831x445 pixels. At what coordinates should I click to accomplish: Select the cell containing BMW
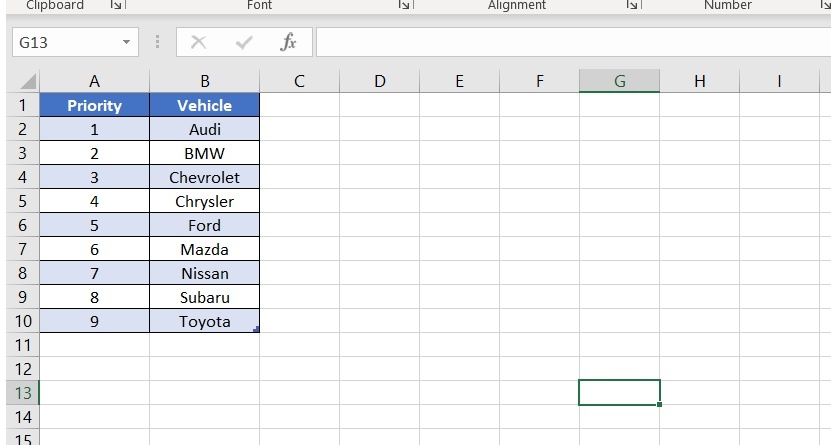(205, 153)
